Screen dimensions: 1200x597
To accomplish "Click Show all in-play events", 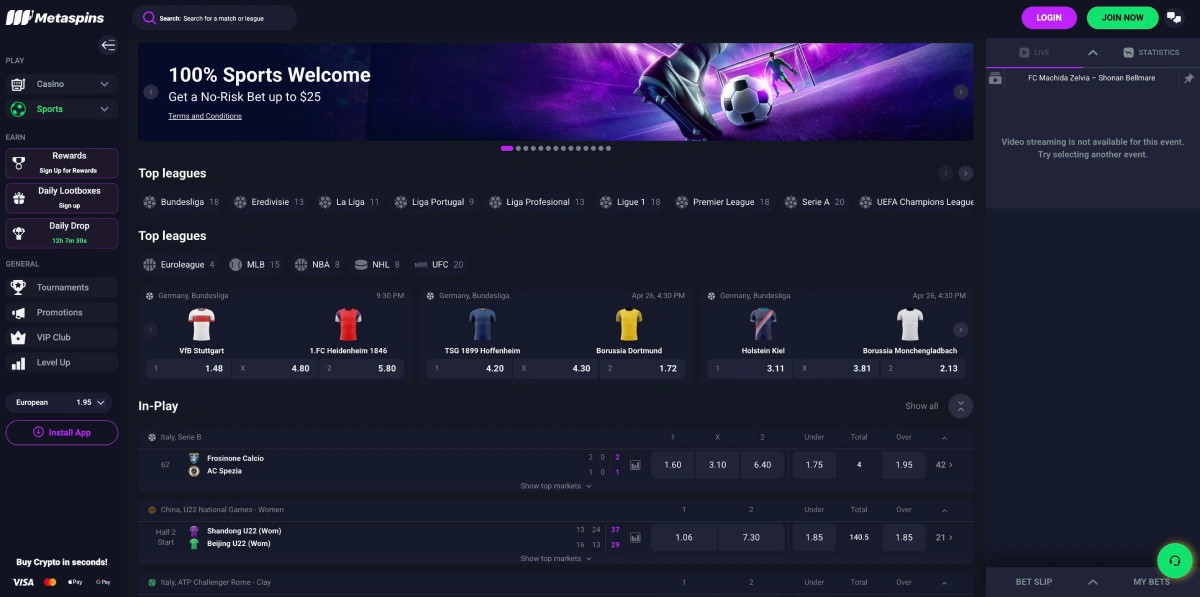I will [x=922, y=406].
